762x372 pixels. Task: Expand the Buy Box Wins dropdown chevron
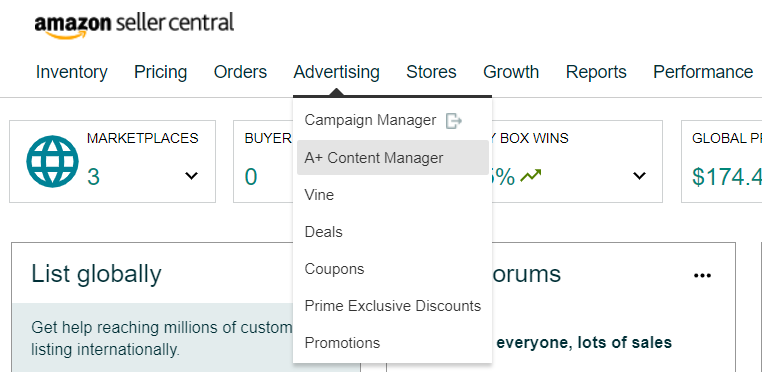(x=639, y=176)
